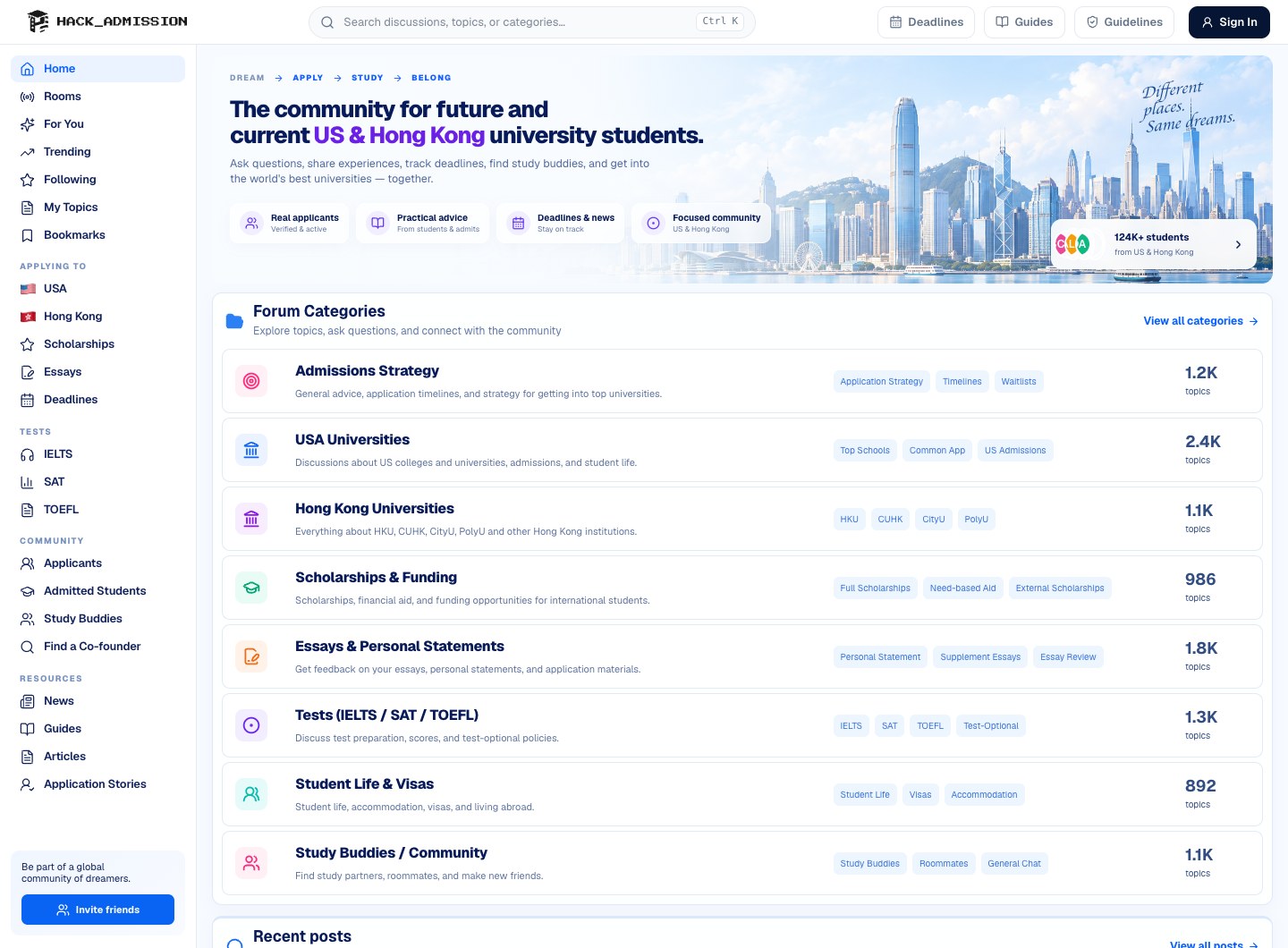Screen dimensions: 1288x948
Task: Click the Hong Kong flag icon in sidebar
Action: tap(28, 317)
